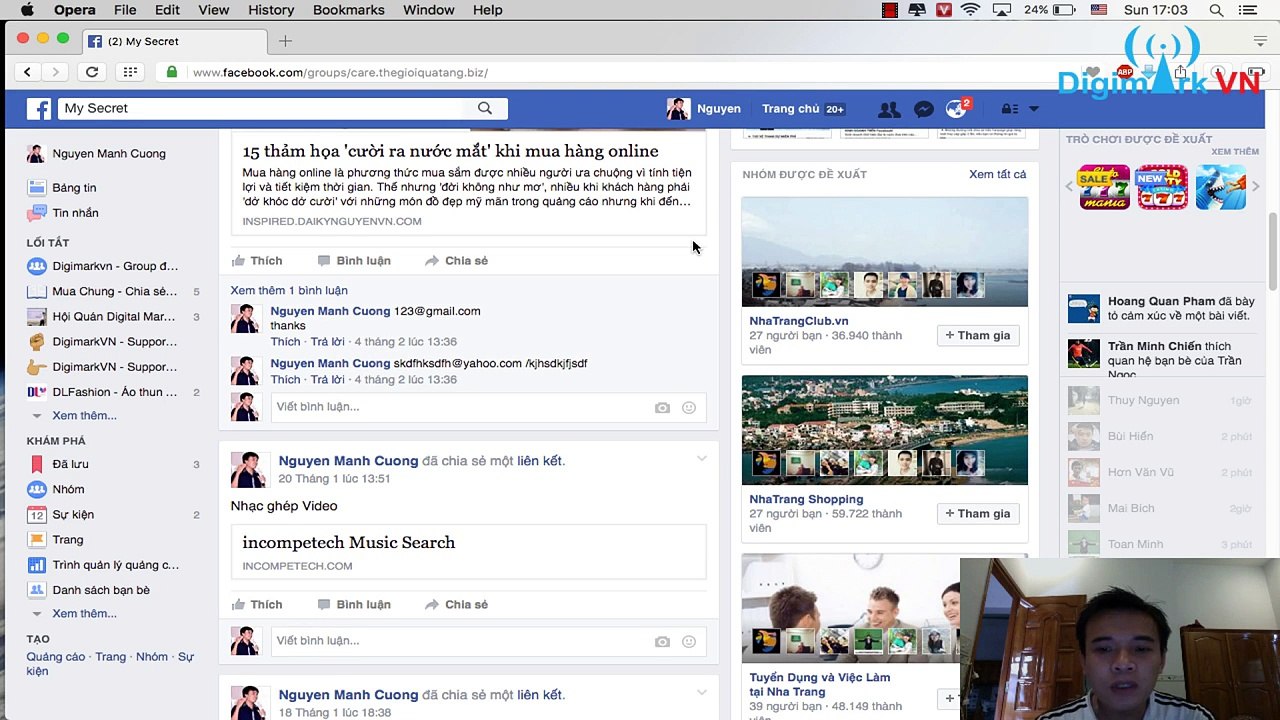Go back with the browser back arrow

tap(27, 72)
